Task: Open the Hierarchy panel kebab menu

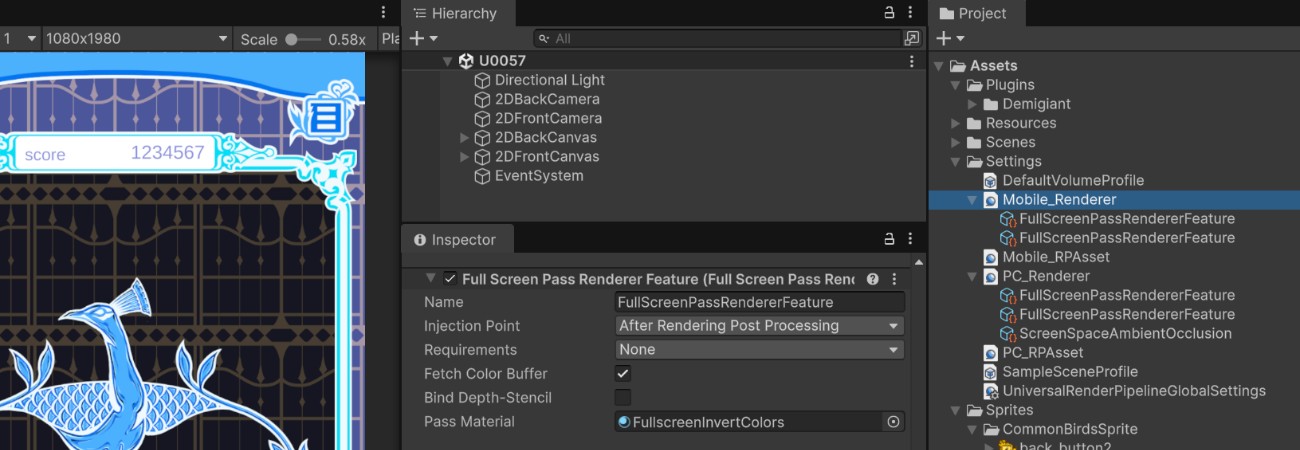Action: [911, 13]
